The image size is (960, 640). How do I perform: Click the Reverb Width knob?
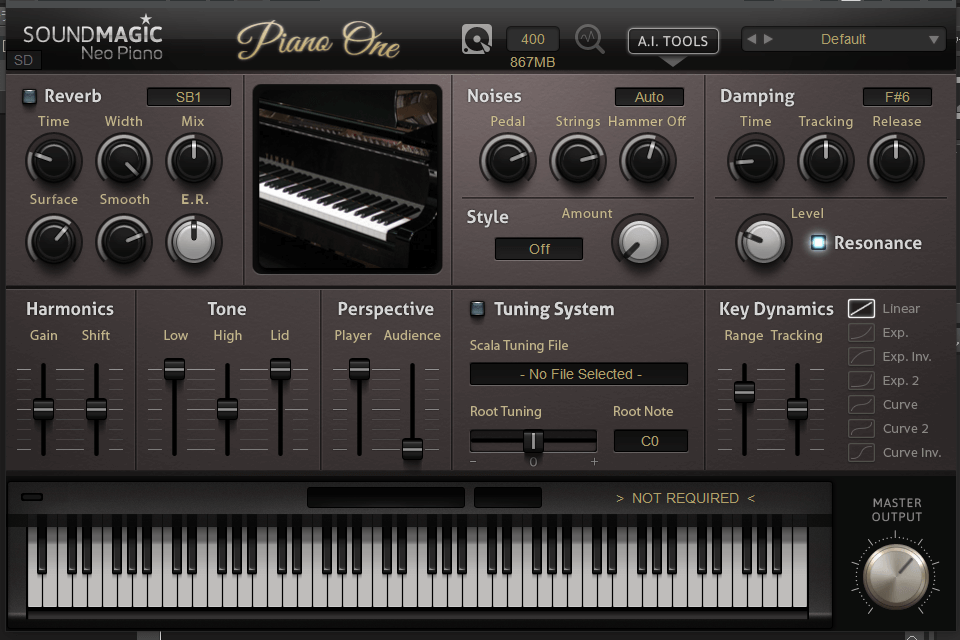pos(124,160)
